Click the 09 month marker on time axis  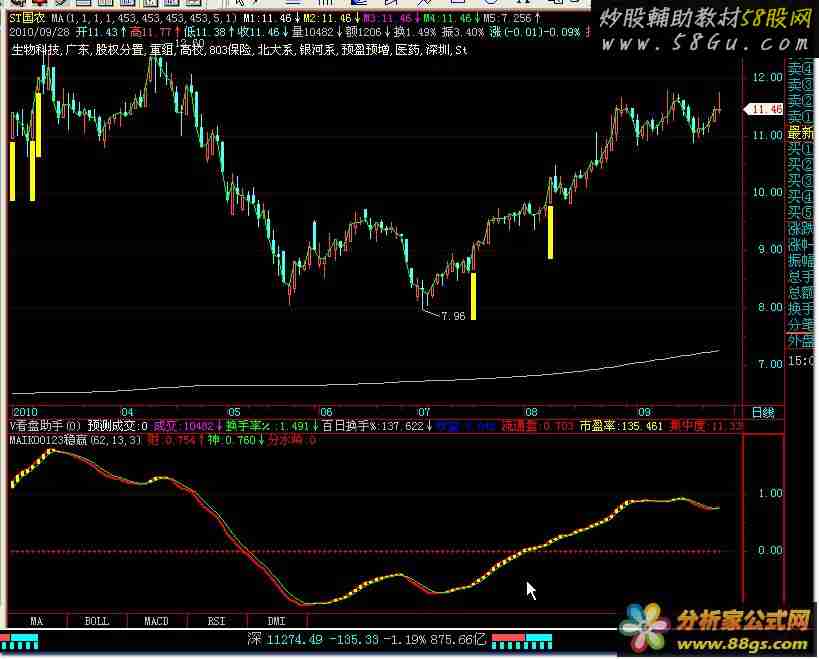coord(644,413)
